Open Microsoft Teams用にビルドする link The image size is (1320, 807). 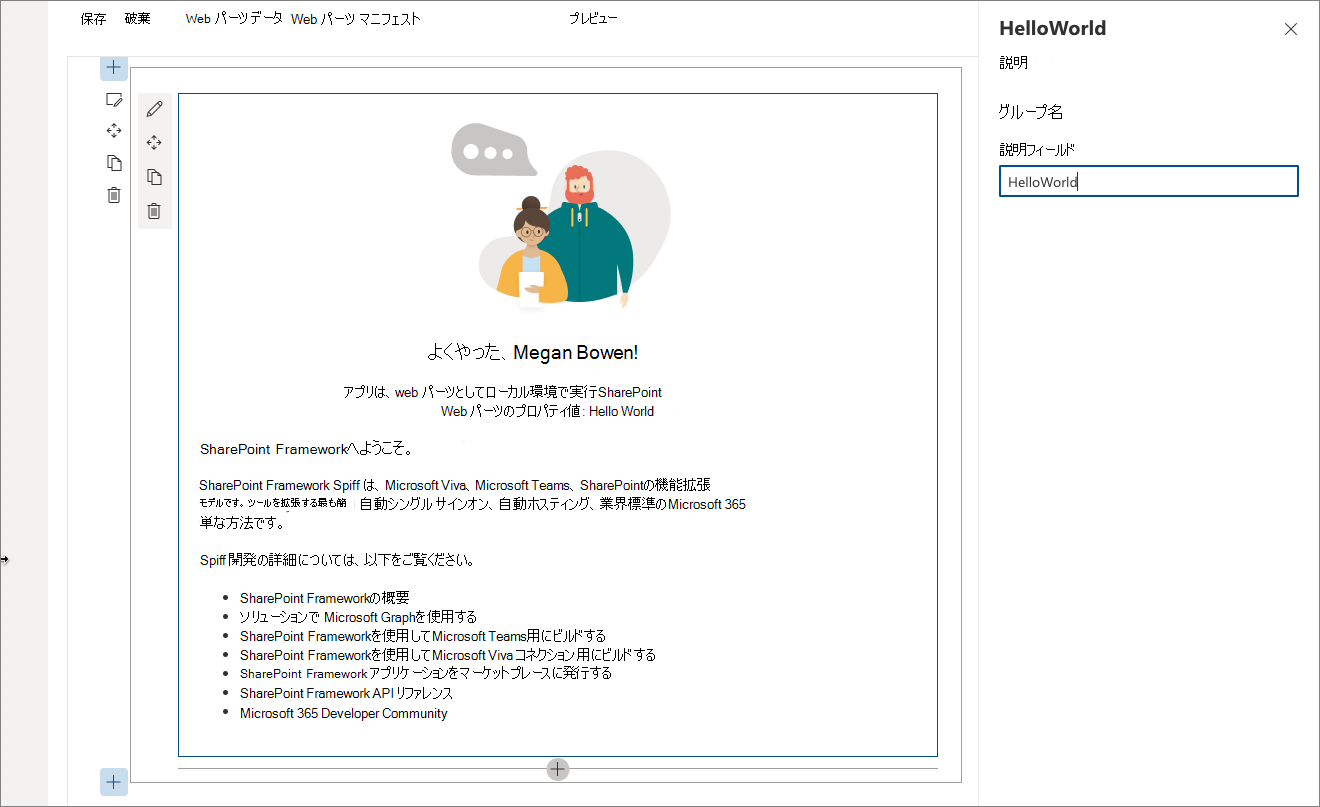(423, 636)
